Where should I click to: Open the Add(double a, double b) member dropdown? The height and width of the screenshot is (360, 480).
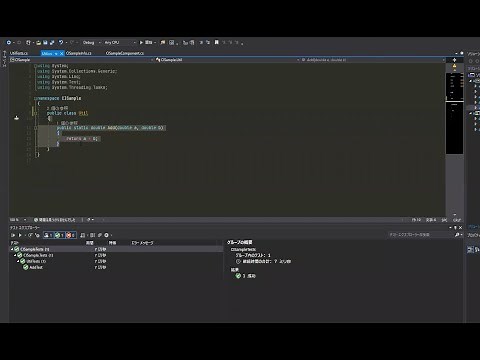pyautogui.click(x=373, y=60)
